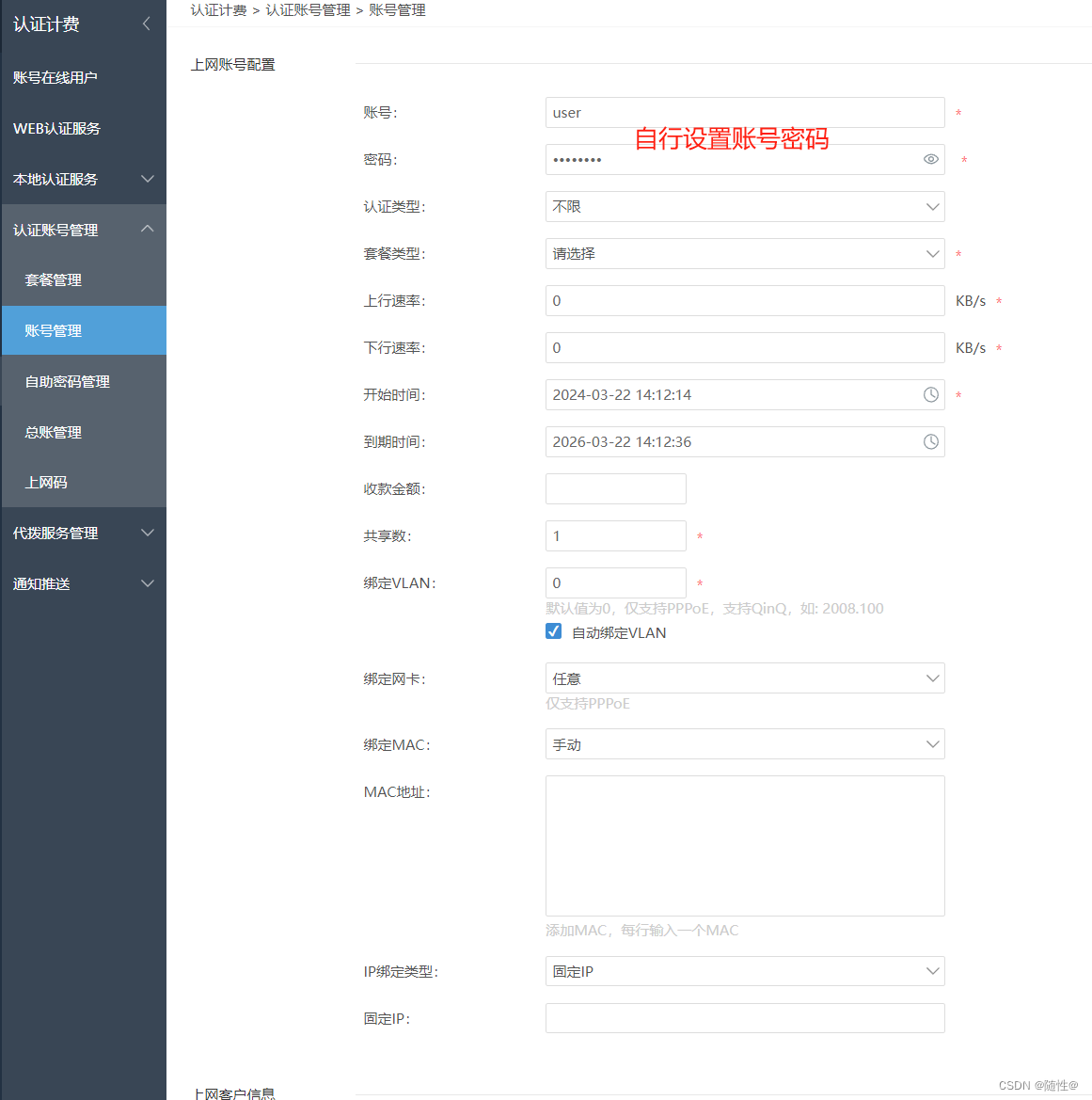1092x1100 pixels.
Task: Open the 绑定网卡 dropdown showing 任意
Action: (745, 678)
